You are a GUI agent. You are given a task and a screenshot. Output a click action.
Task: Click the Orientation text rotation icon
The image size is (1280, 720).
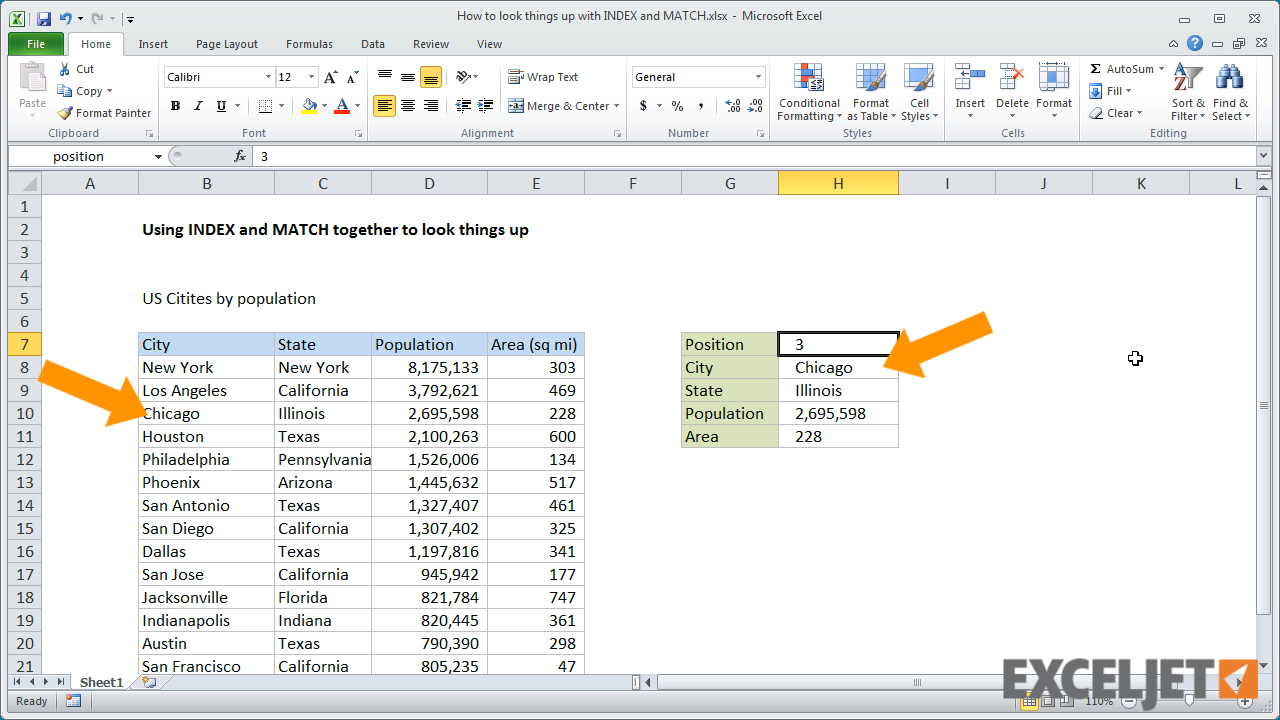tap(465, 77)
